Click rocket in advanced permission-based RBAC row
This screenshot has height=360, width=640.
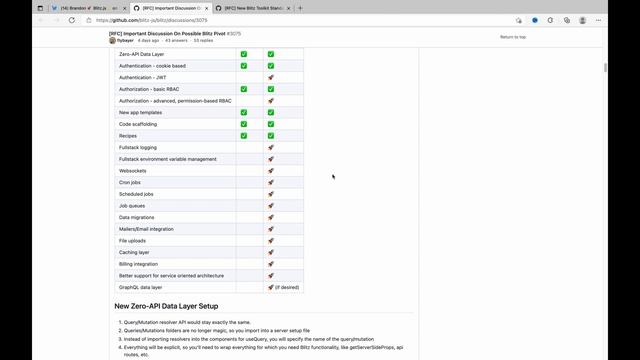point(271,101)
